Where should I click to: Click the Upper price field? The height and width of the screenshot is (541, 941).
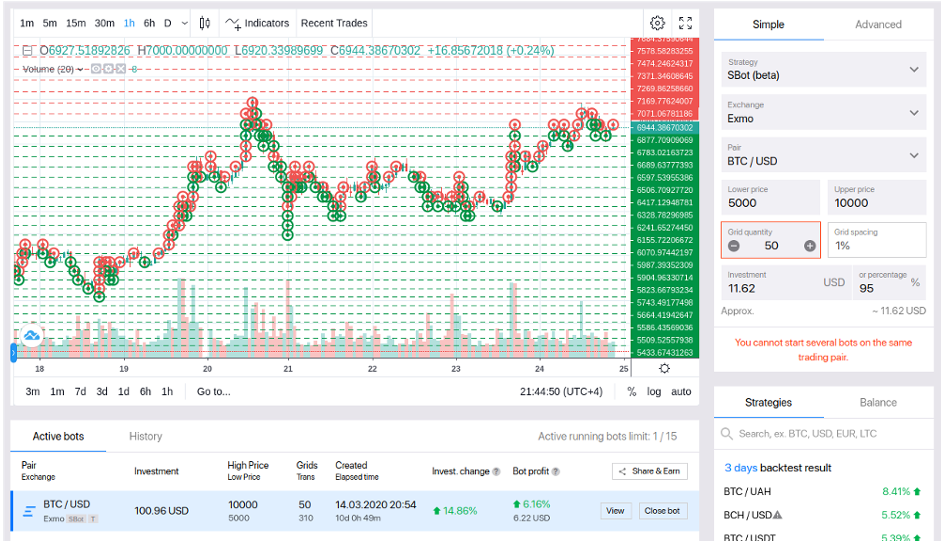pyautogui.click(x=877, y=198)
